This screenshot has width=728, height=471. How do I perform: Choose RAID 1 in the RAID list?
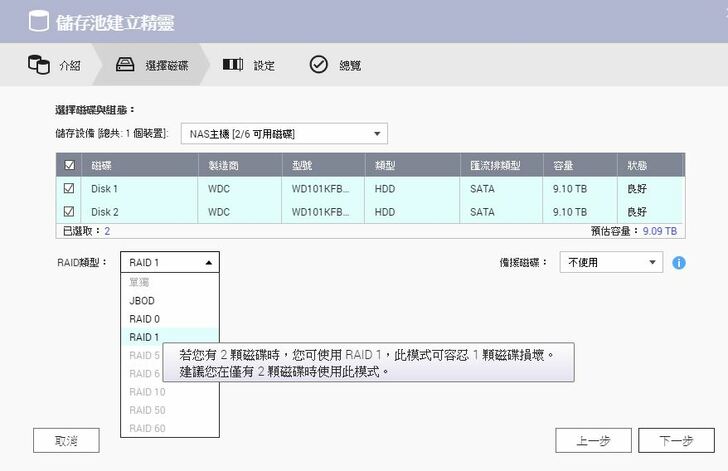144,337
